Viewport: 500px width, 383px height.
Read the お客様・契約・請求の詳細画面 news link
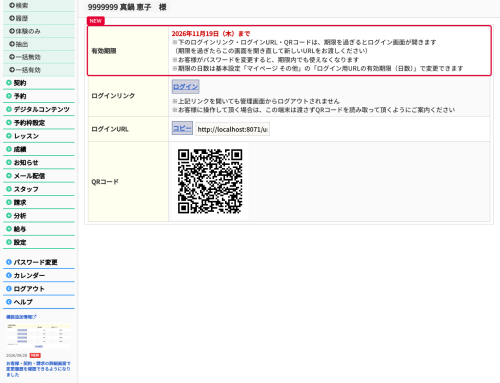pyautogui.click(x=38, y=369)
